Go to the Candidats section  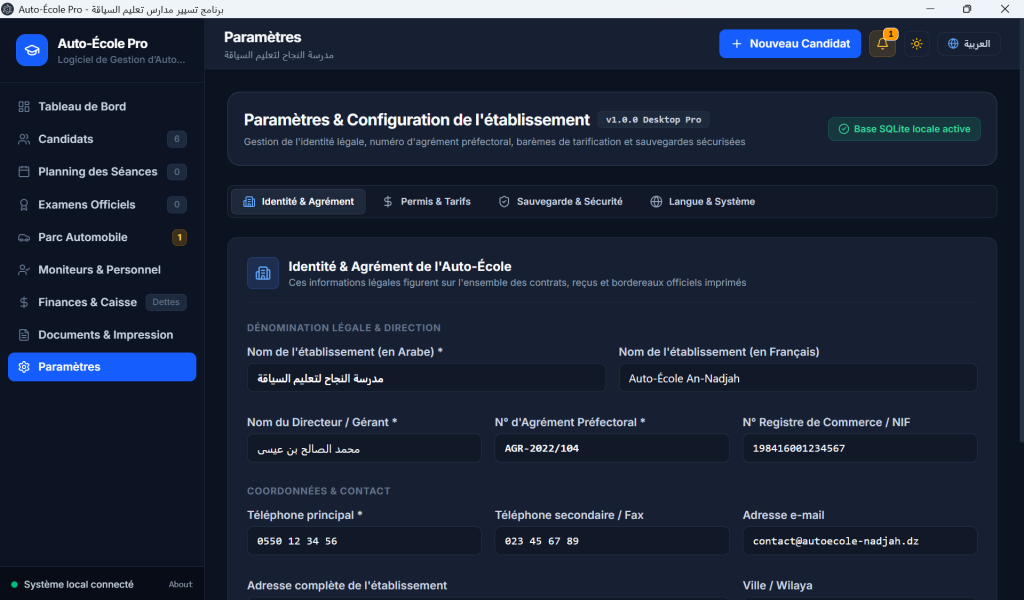(x=102, y=139)
